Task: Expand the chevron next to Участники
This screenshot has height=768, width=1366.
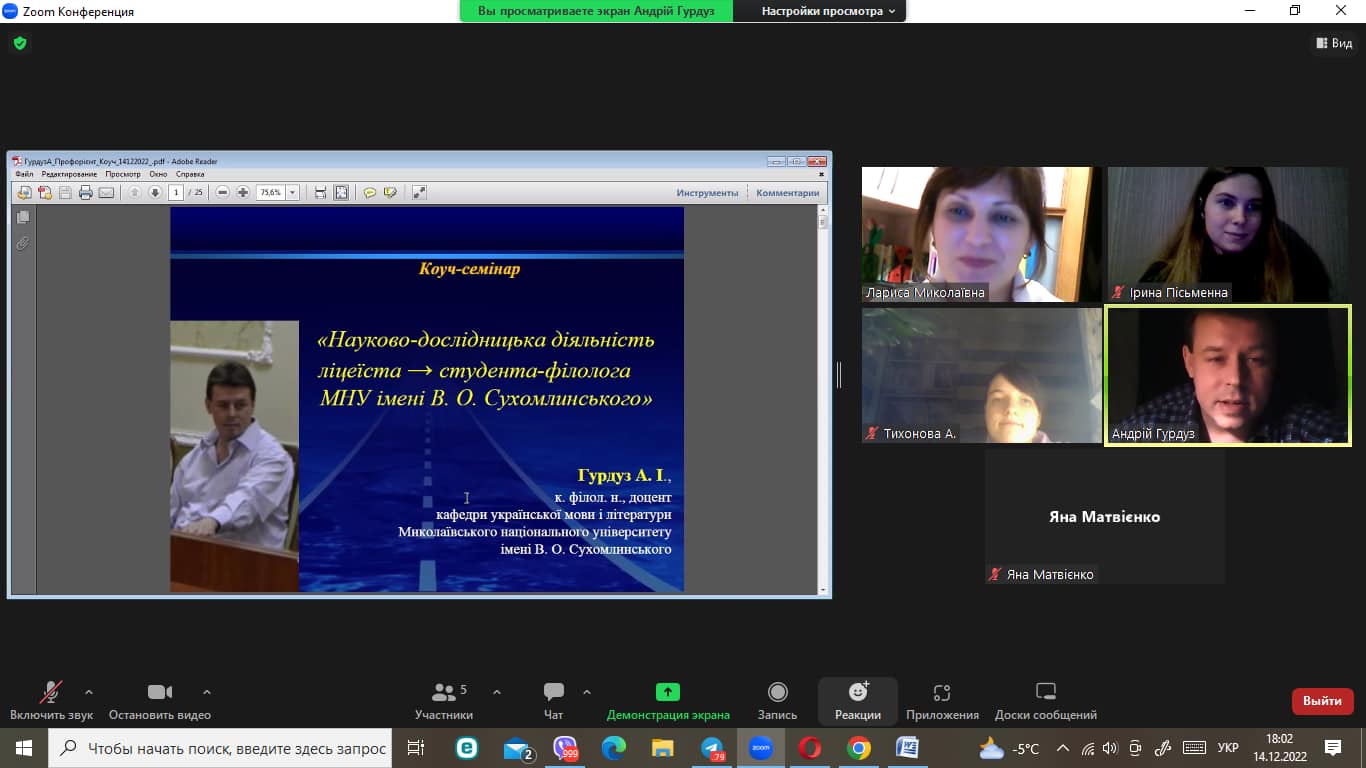Action: (x=497, y=691)
